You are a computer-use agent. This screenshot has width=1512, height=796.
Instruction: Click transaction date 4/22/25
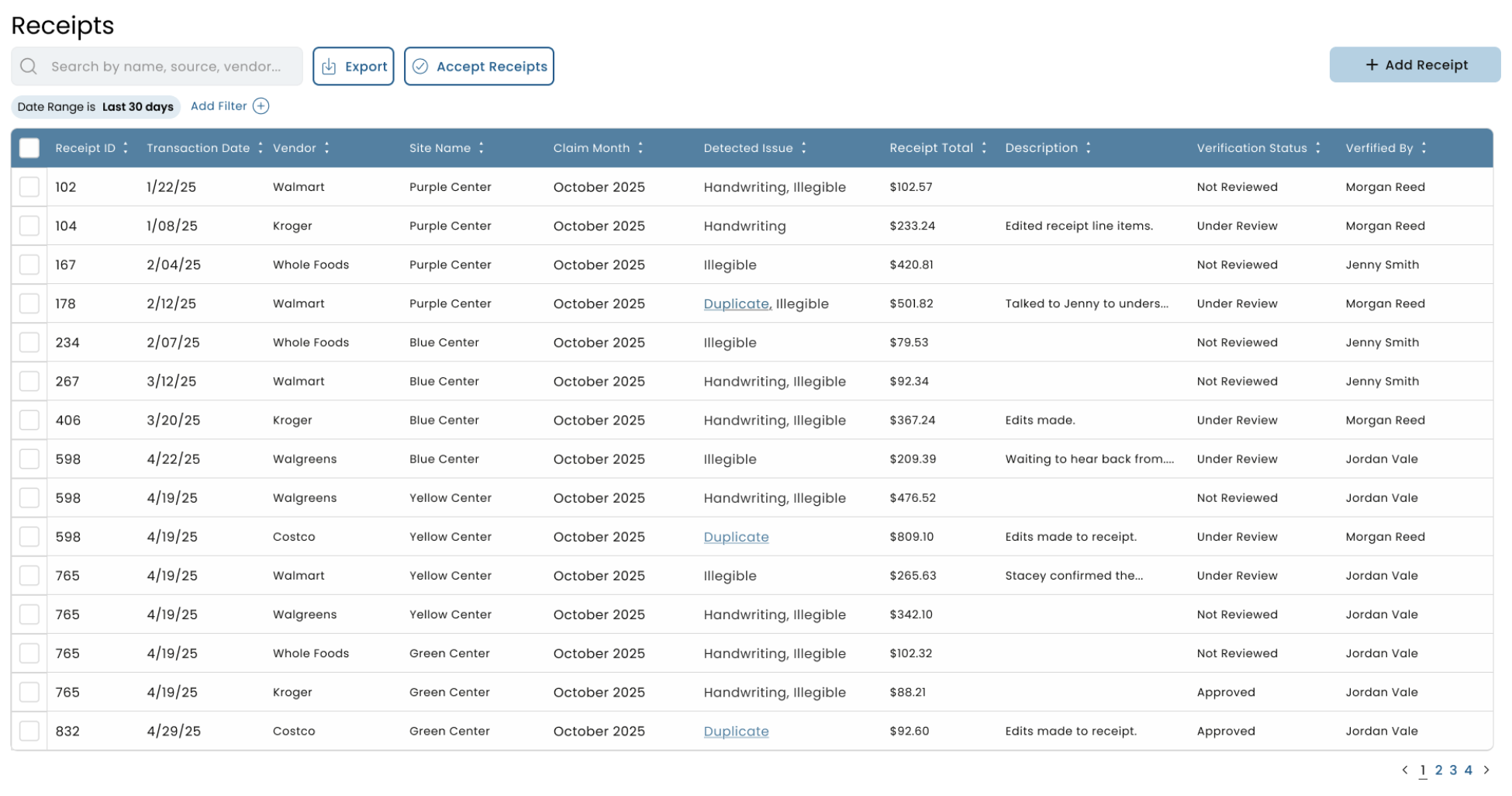click(x=174, y=459)
